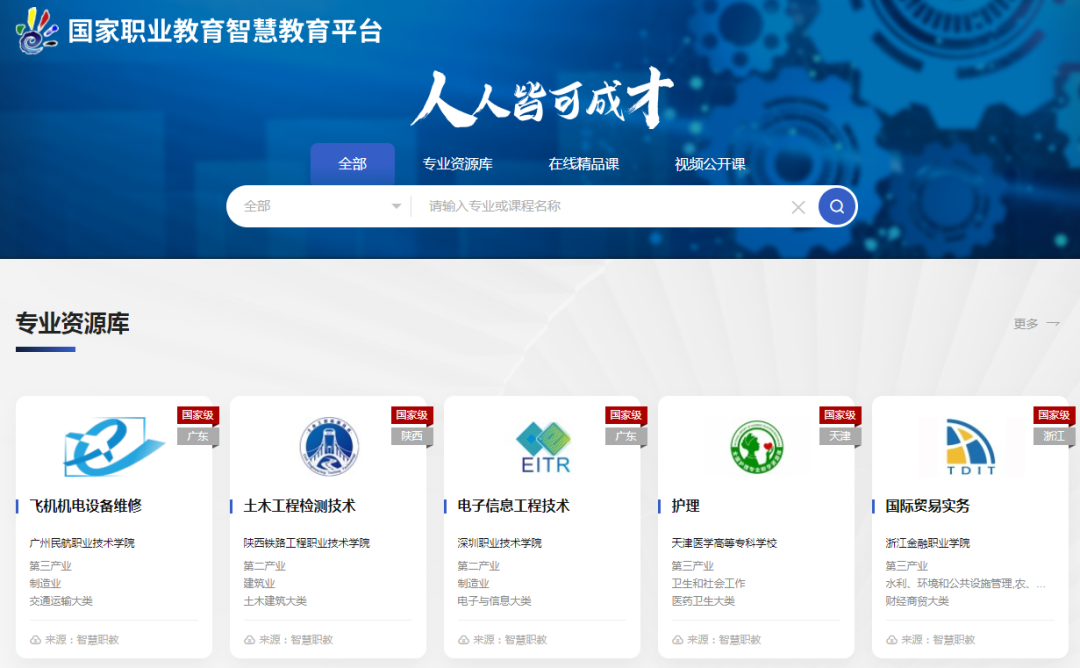
Task: Open the 视频公开课 tab
Action: coord(710,164)
